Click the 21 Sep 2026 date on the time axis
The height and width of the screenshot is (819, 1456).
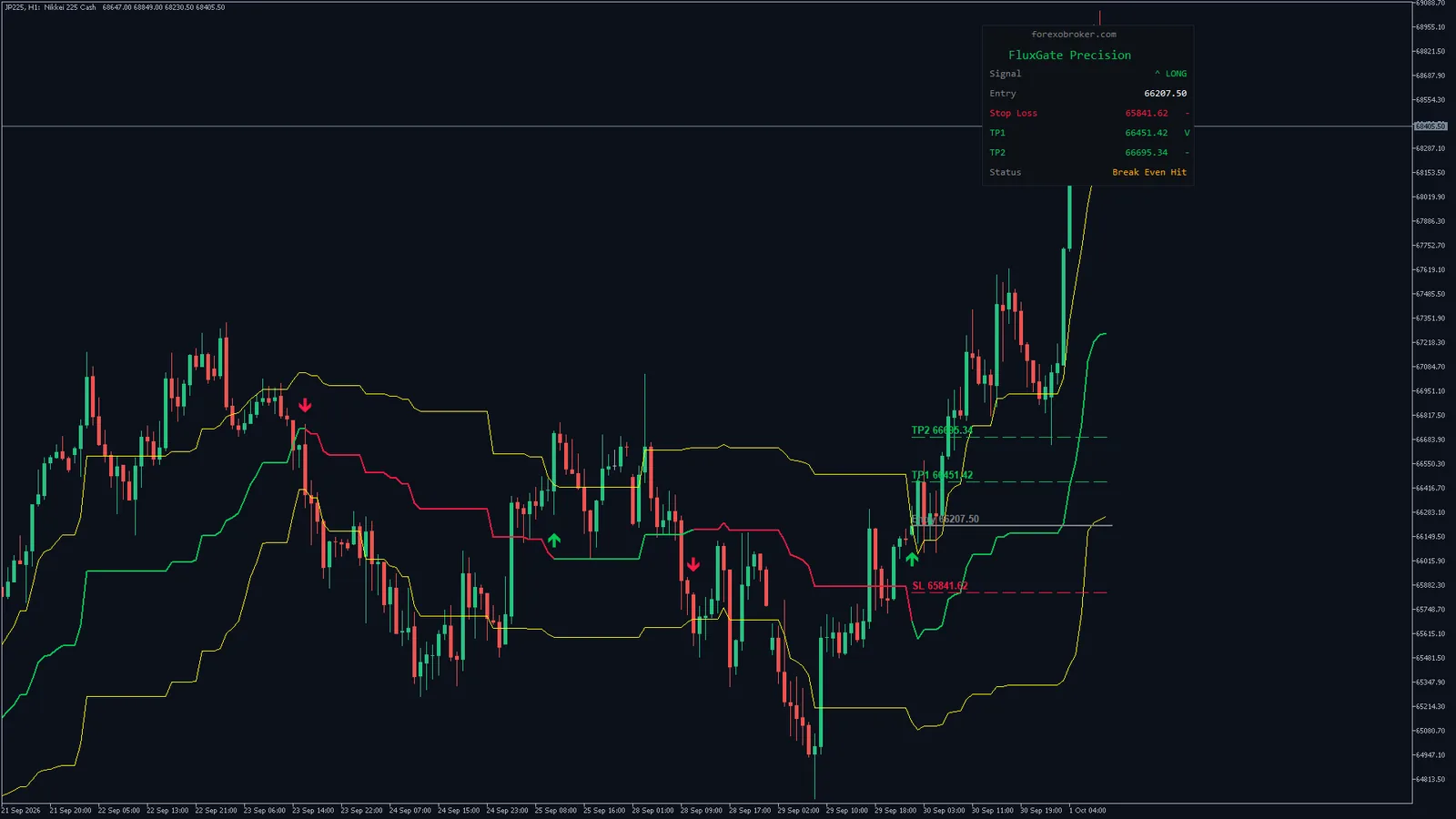21,810
